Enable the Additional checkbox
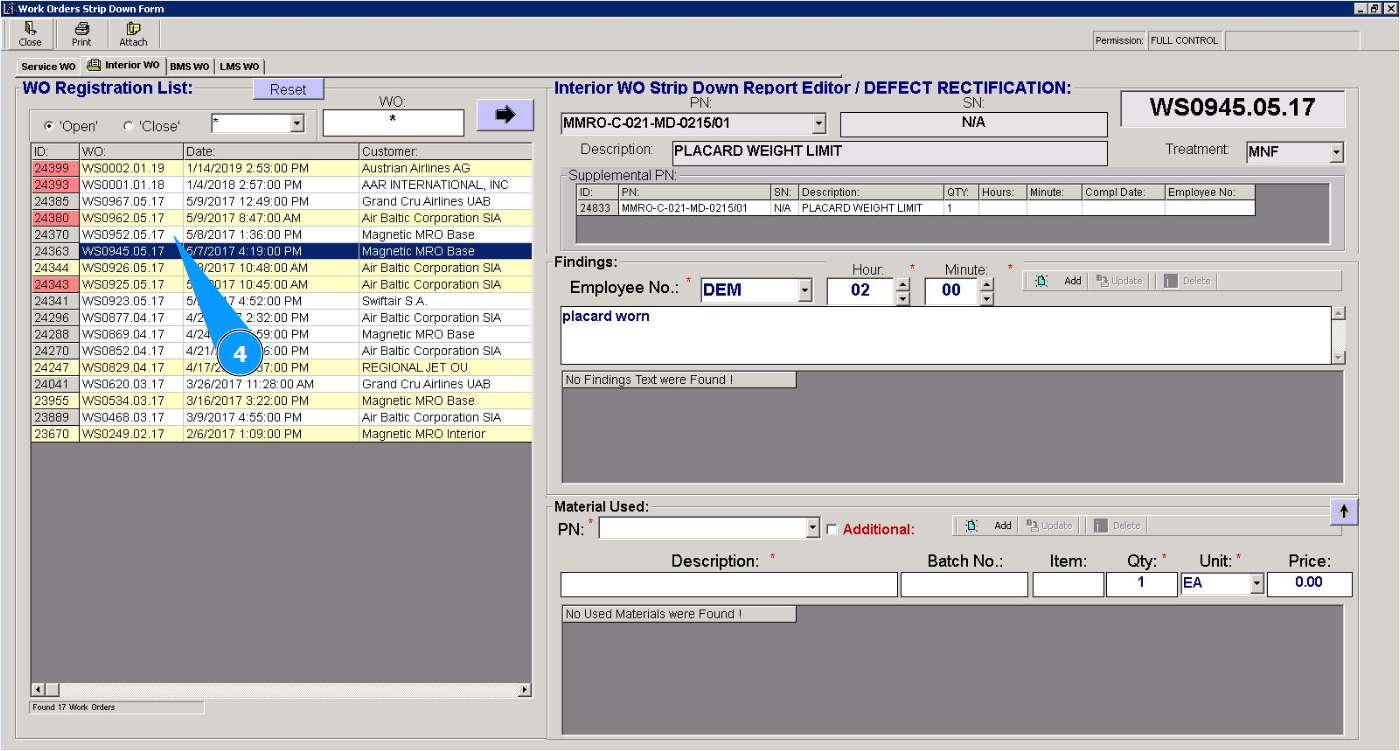 pyautogui.click(x=832, y=530)
